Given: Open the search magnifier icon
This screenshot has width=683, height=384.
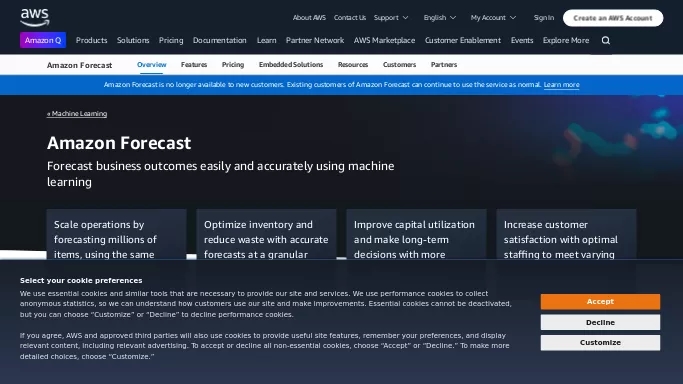Looking at the screenshot, I should [605, 40].
